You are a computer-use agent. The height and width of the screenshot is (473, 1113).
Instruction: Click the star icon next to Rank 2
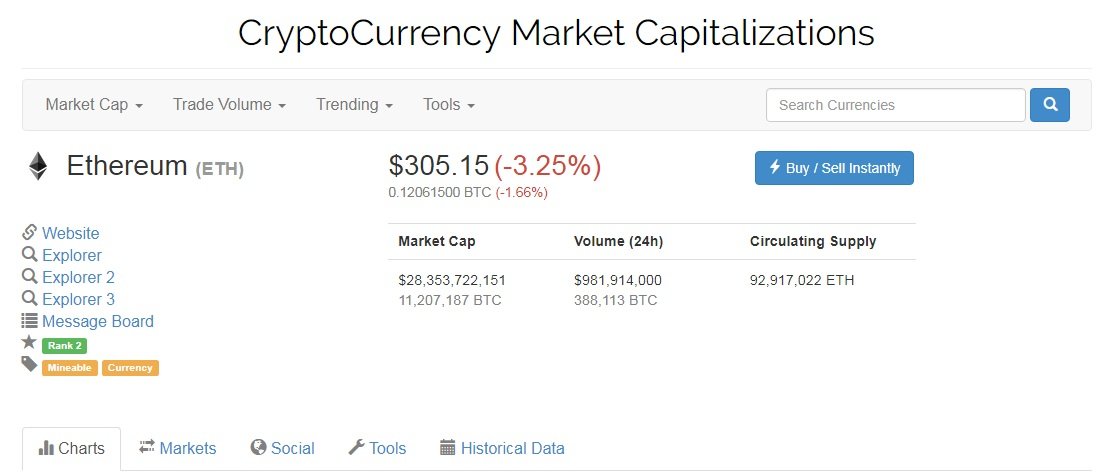coord(29,342)
